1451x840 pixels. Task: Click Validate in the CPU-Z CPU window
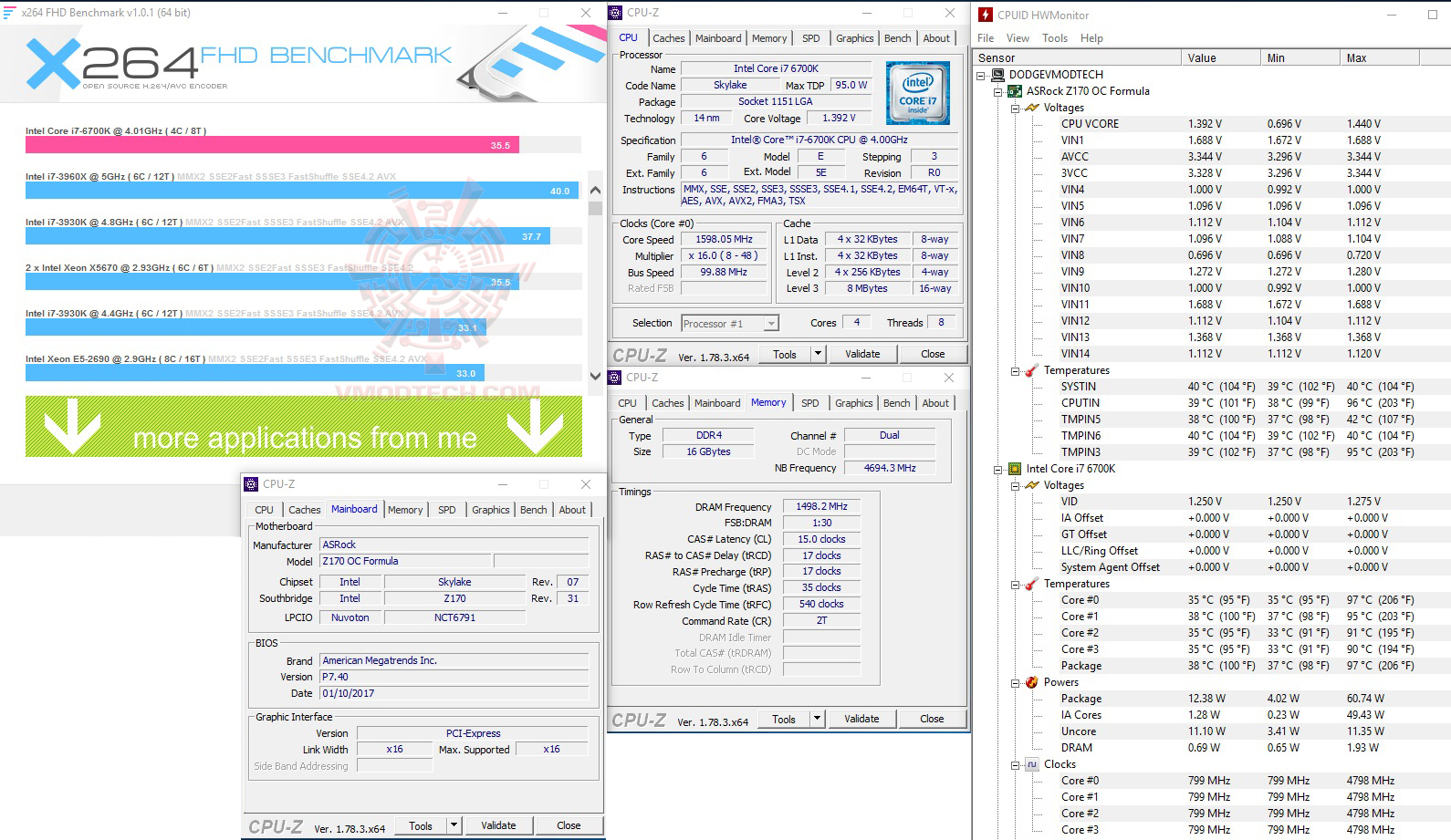pos(862,354)
